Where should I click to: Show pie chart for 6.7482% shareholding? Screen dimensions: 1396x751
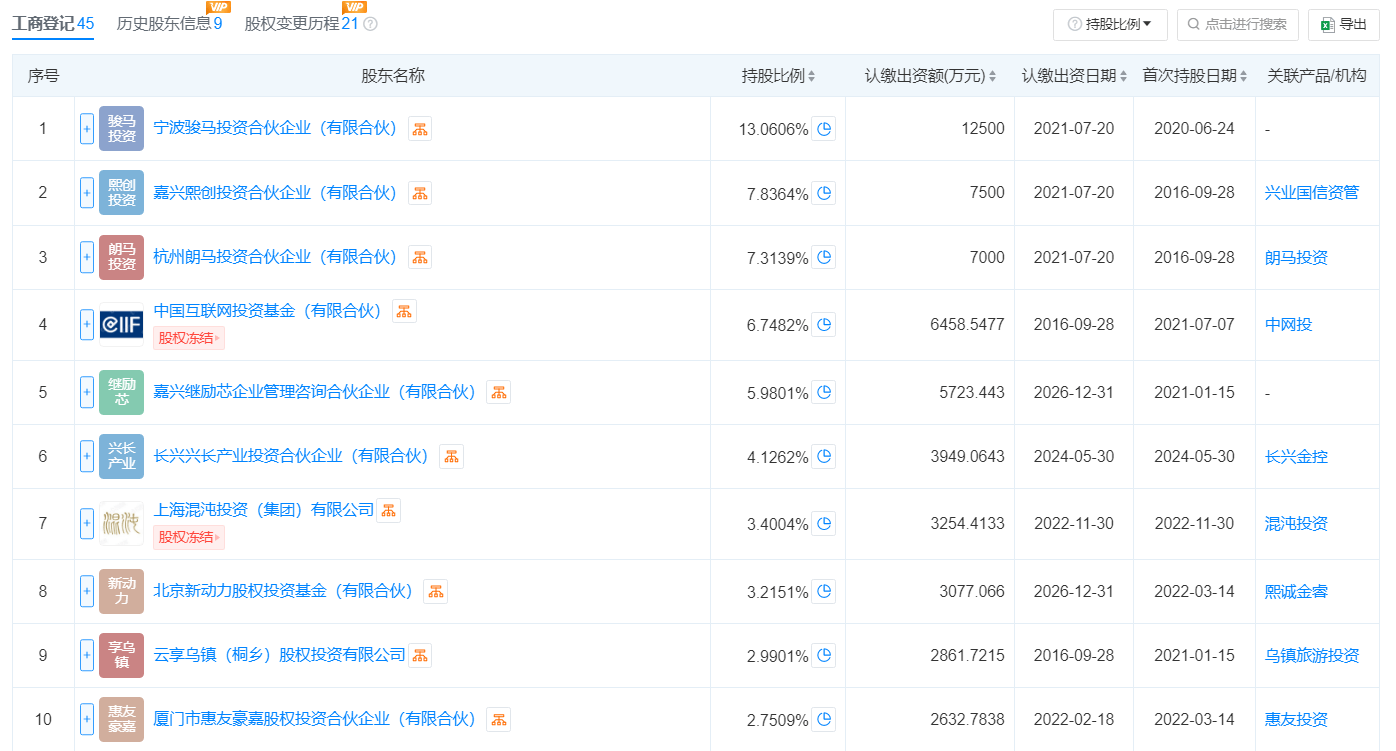click(824, 325)
